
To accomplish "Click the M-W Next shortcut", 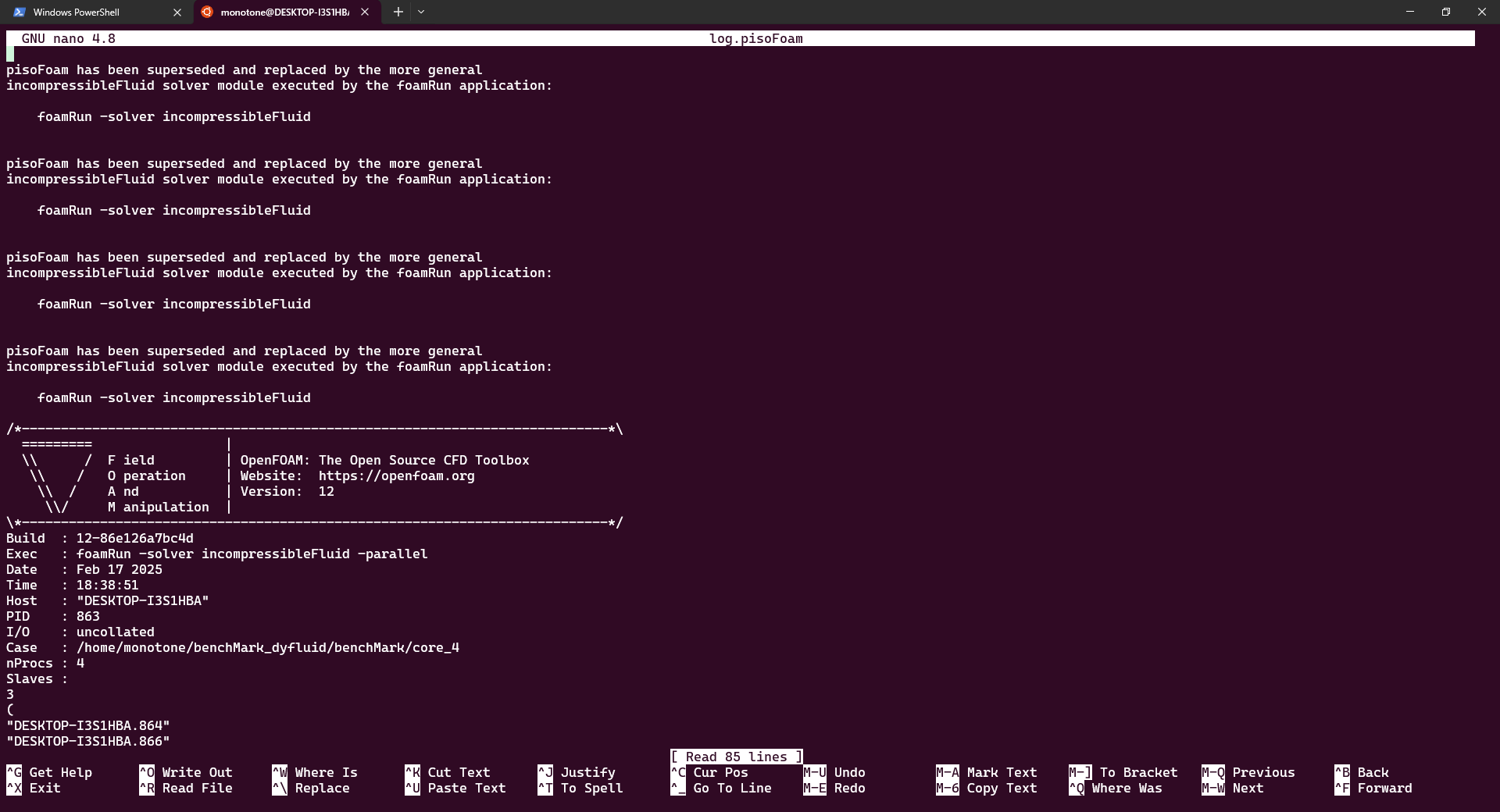I will (1233, 788).
